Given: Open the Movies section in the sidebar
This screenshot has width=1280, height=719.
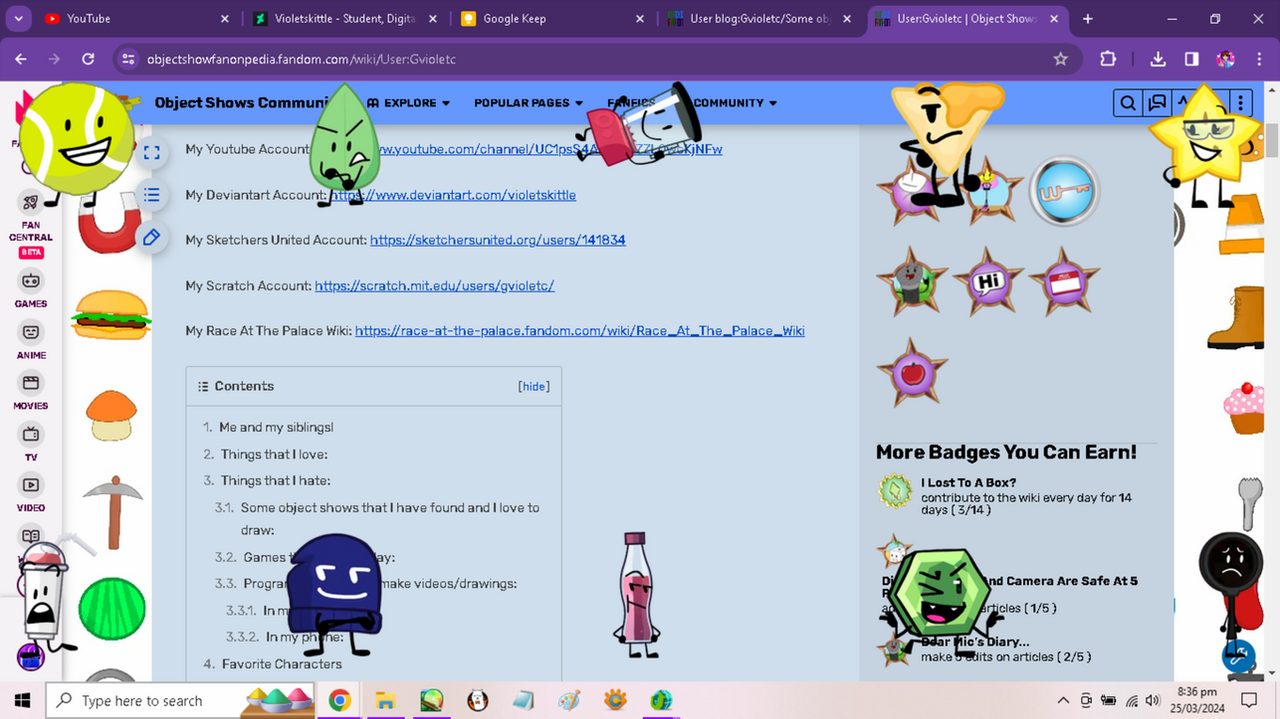Looking at the screenshot, I should (31, 391).
